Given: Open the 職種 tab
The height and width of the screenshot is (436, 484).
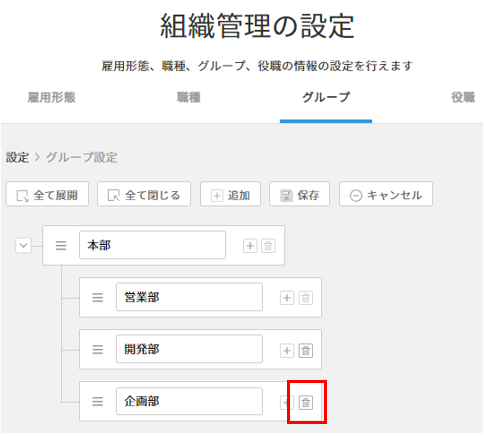Looking at the screenshot, I should click(189, 97).
